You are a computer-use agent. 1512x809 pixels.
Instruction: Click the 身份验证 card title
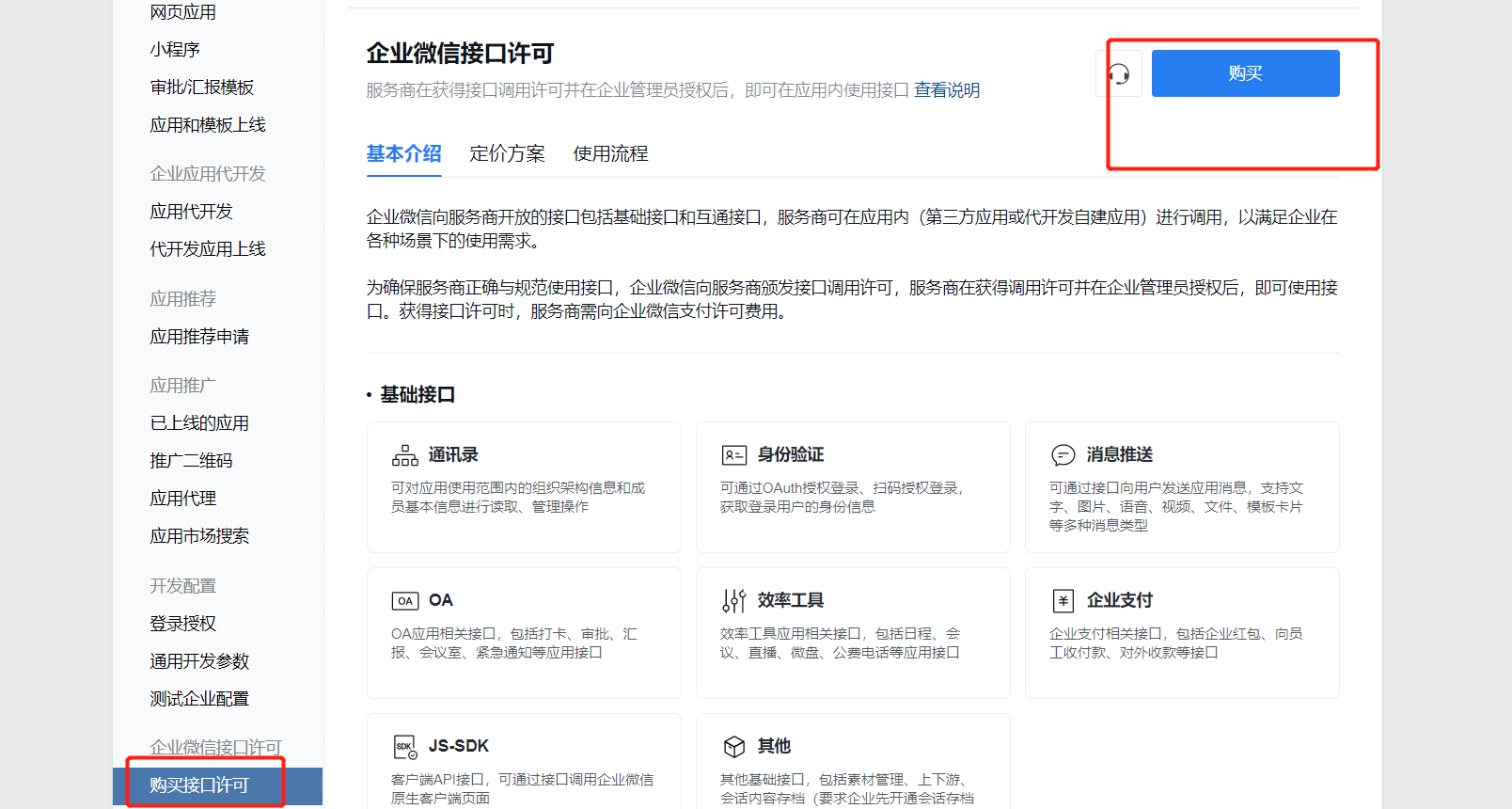791,455
